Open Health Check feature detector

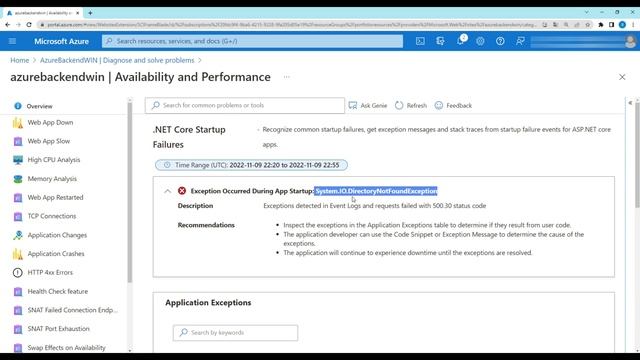(x=58, y=291)
